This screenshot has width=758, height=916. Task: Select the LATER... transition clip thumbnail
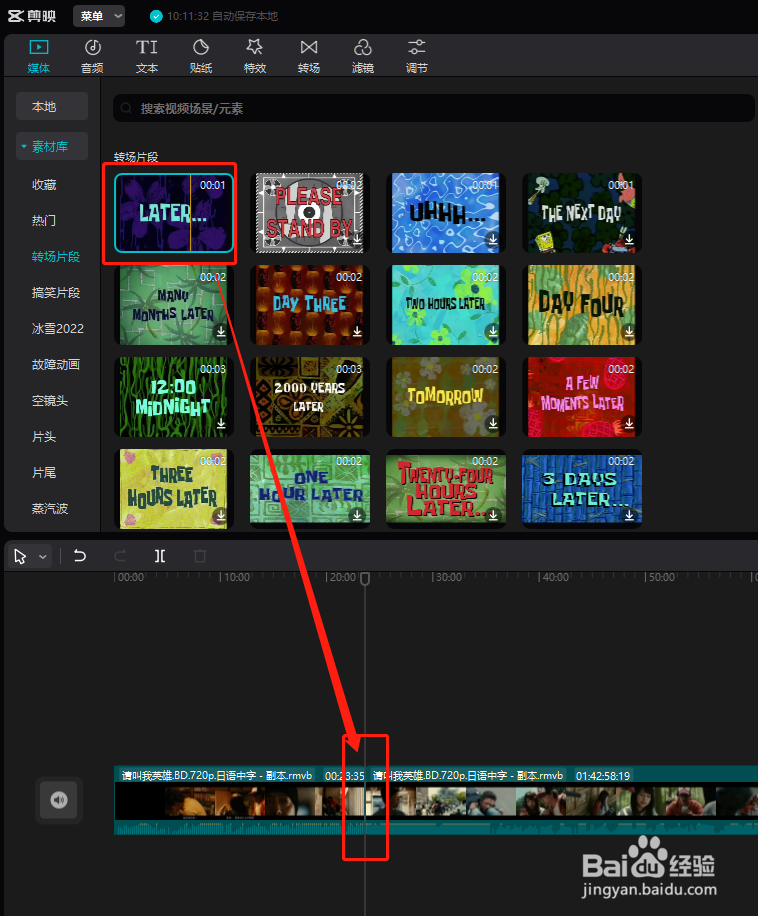[x=174, y=213]
